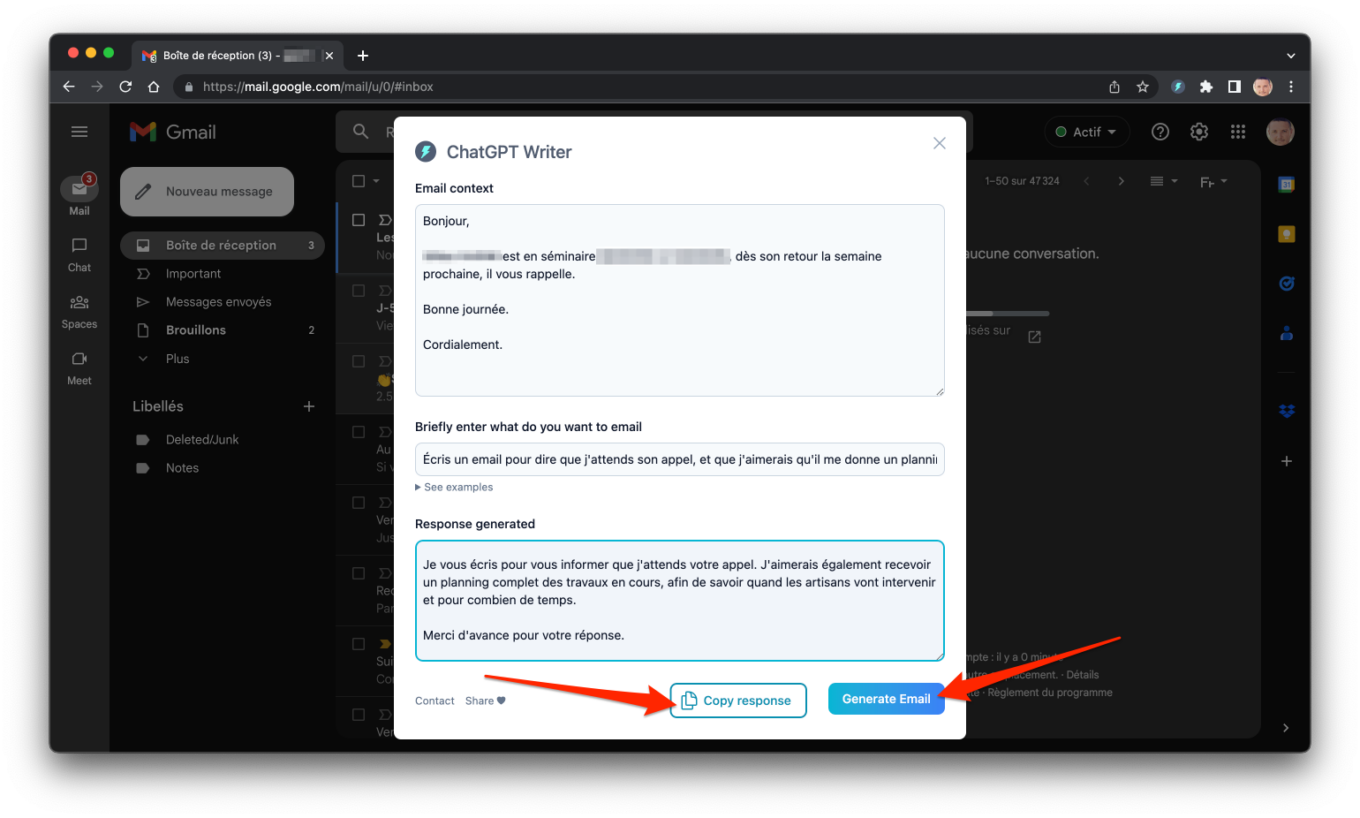This screenshot has height=818, width=1360.
Task: Click the Share link in dialog
Action: pos(485,701)
